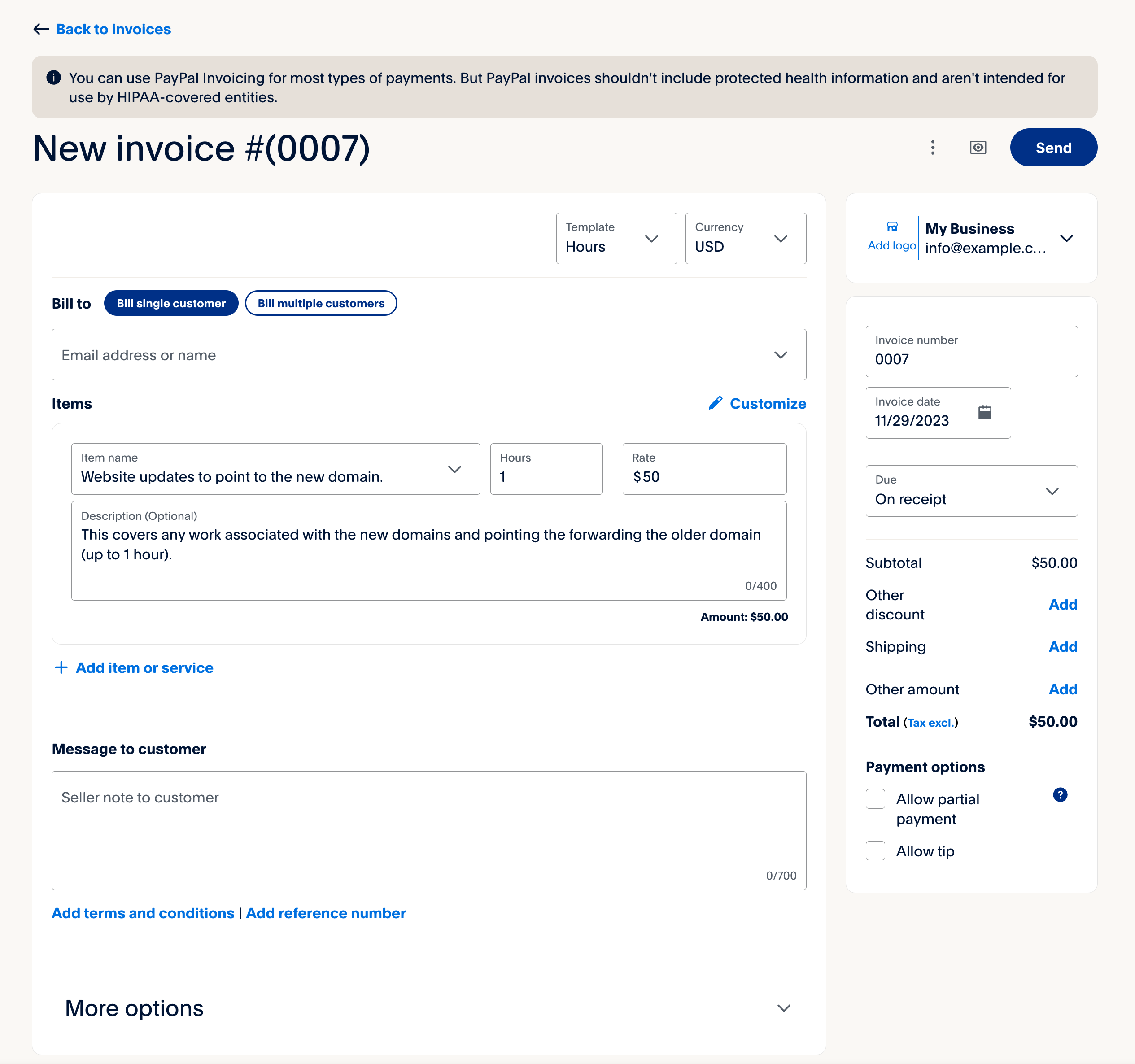Click the Add logo storefront icon

coord(892,227)
